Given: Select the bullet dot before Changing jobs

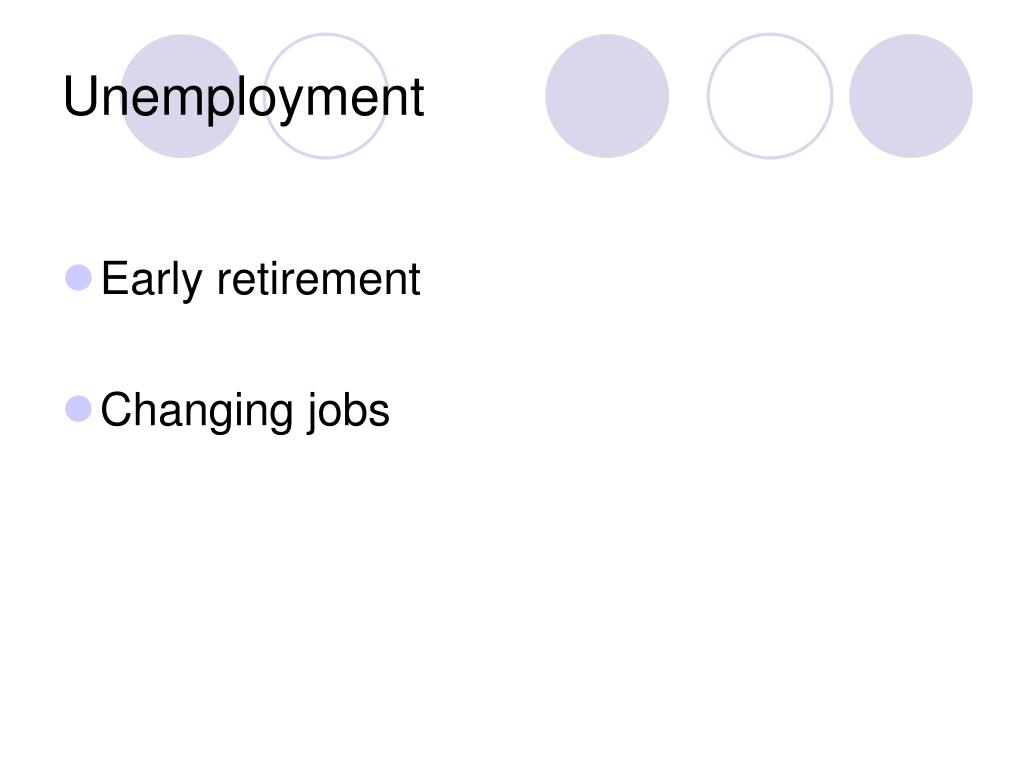Looking at the screenshot, I should point(78,409).
